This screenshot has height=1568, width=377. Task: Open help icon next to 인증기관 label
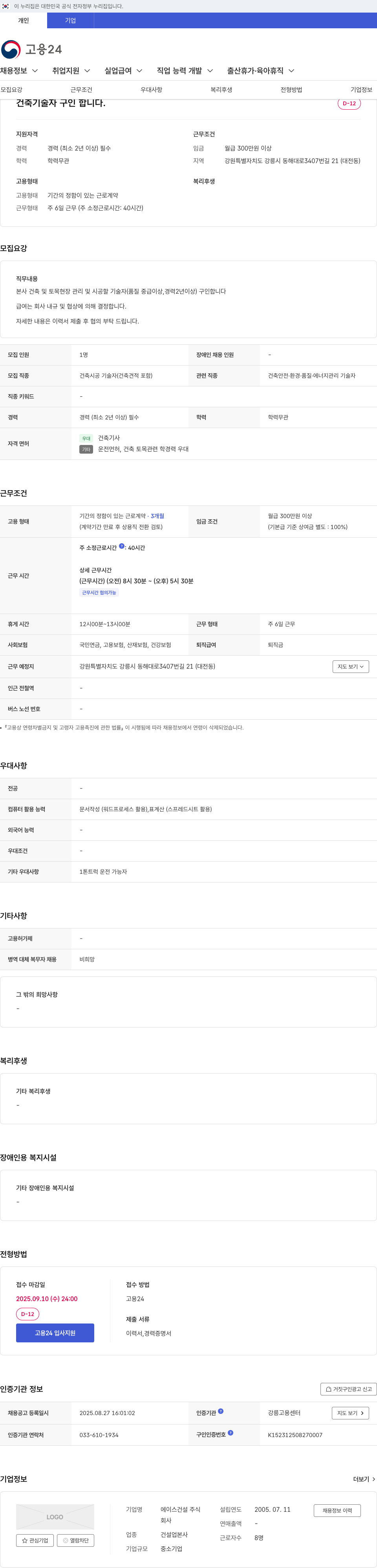point(221,1411)
